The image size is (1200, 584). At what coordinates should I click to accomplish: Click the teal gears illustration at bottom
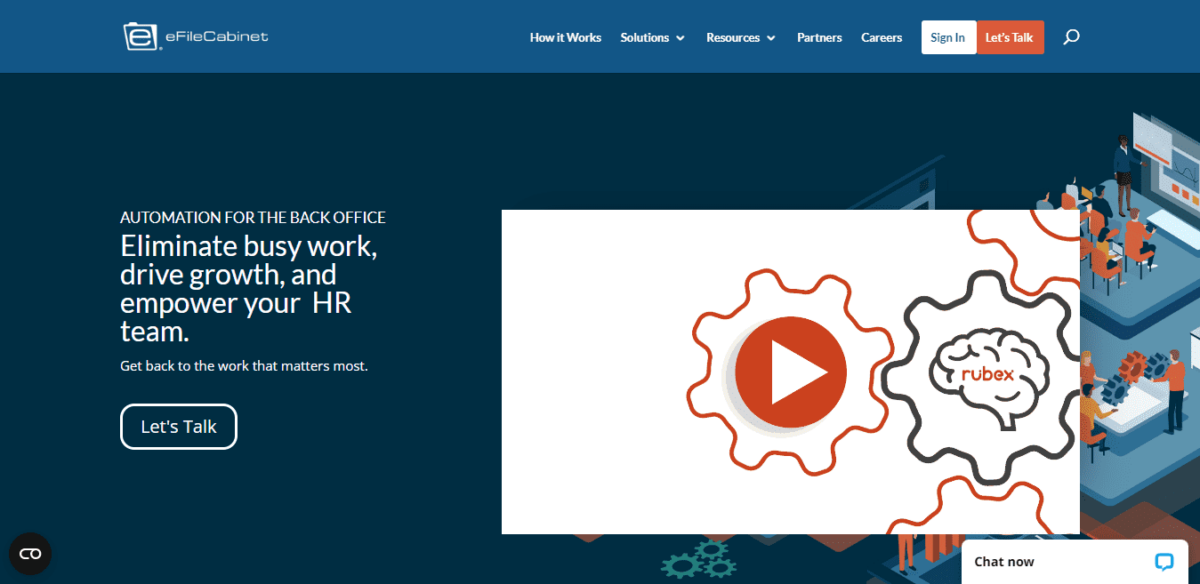700,561
